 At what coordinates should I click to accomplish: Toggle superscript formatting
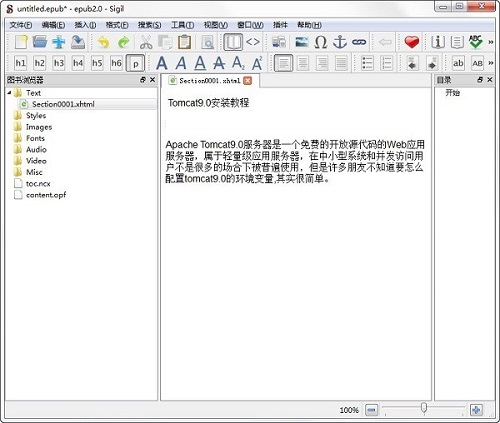pyautogui.click(x=257, y=63)
